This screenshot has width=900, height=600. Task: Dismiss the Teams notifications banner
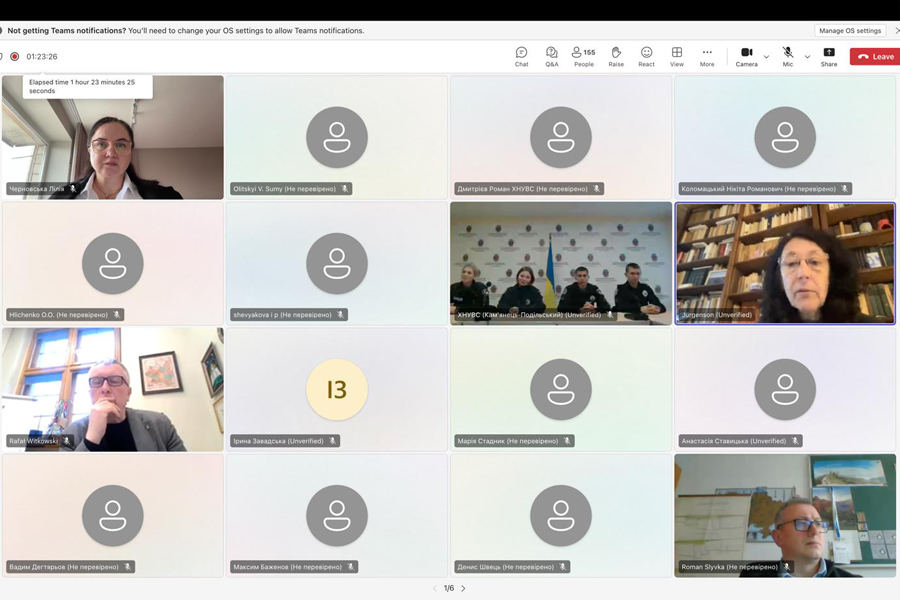897,30
